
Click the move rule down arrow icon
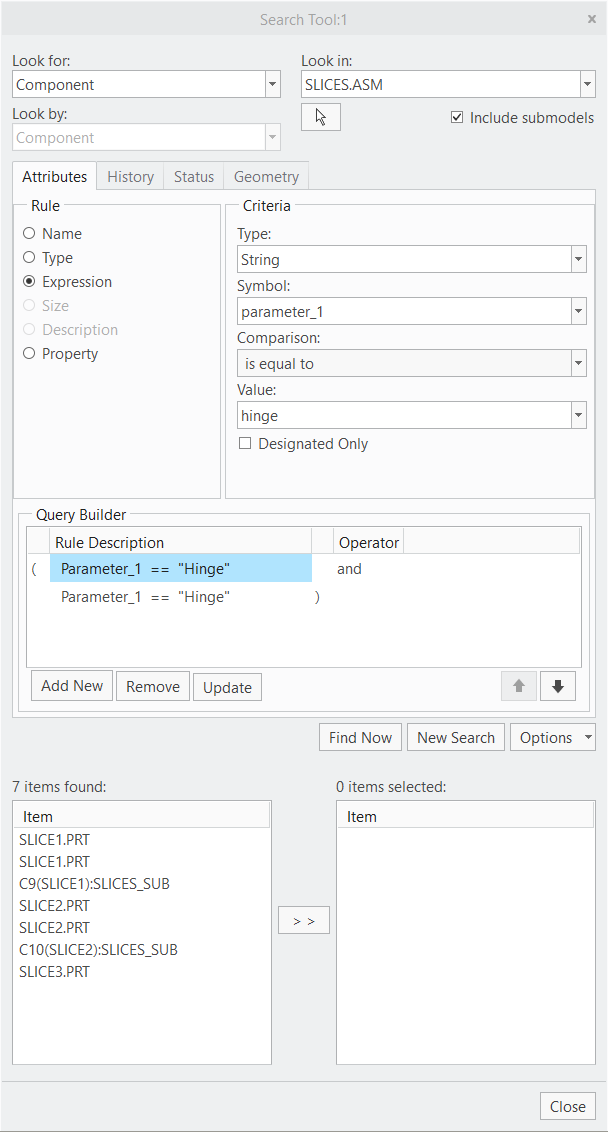pyautogui.click(x=557, y=686)
